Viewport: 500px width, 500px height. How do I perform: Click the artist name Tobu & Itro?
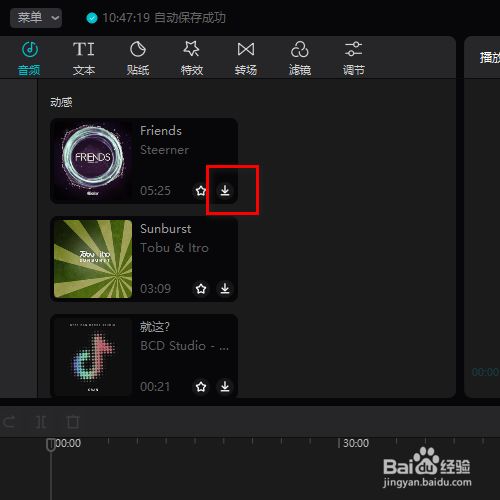pyautogui.click(x=174, y=248)
